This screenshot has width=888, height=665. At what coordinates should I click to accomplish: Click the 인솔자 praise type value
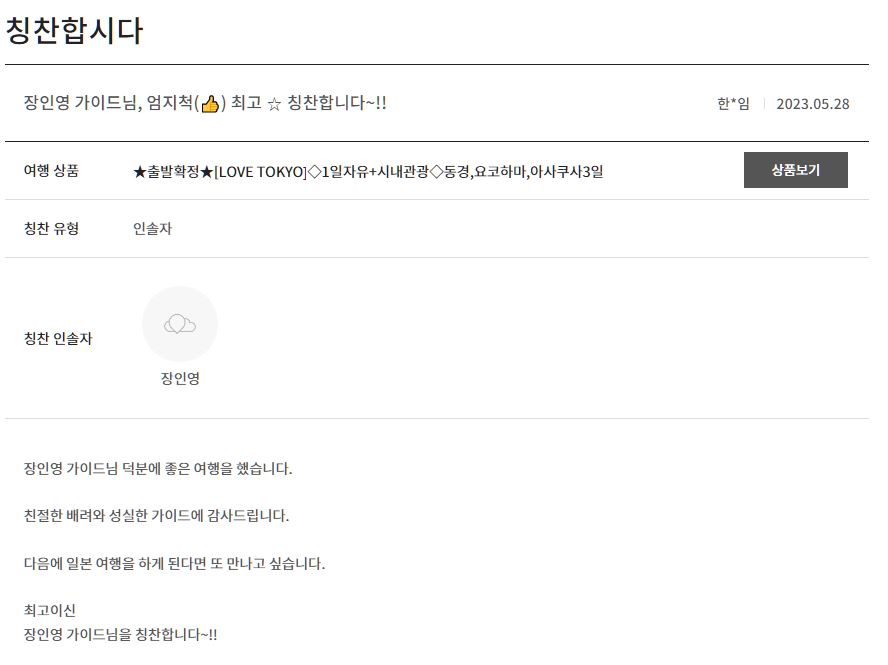[x=152, y=228]
